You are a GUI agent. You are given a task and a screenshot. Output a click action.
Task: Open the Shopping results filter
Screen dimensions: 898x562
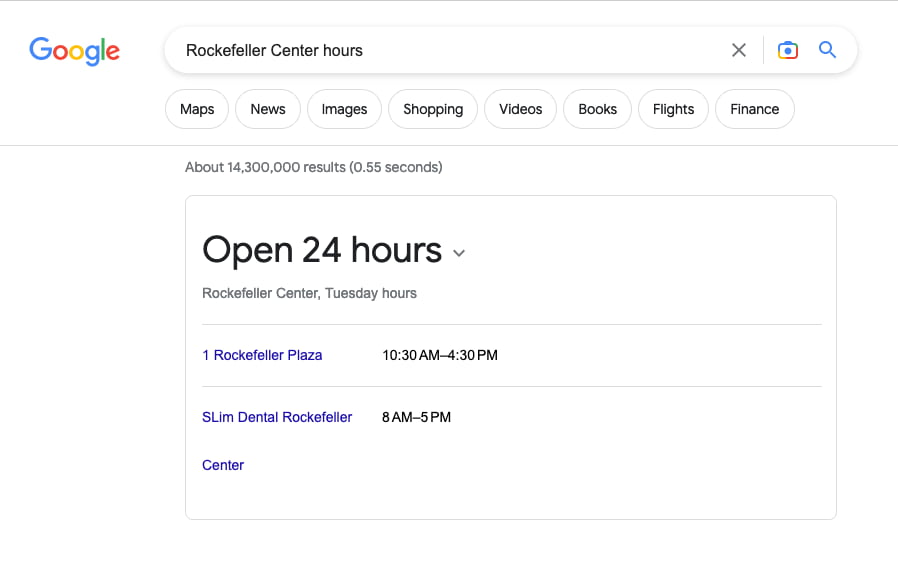(x=433, y=109)
